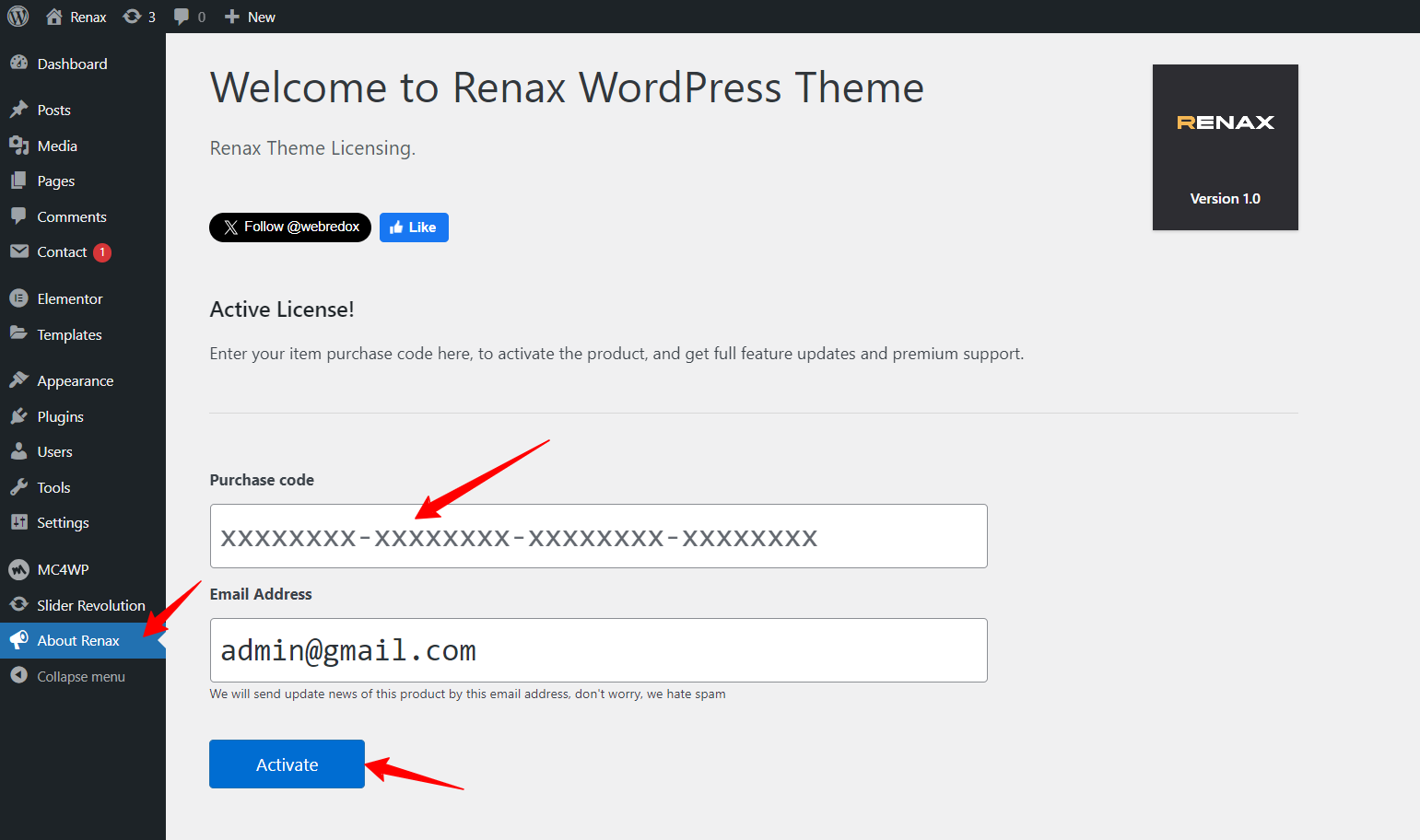Click the red Contact notification badge
Image resolution: width=1420 pixels, height=840 pixels.
click(x=102, y=252)
